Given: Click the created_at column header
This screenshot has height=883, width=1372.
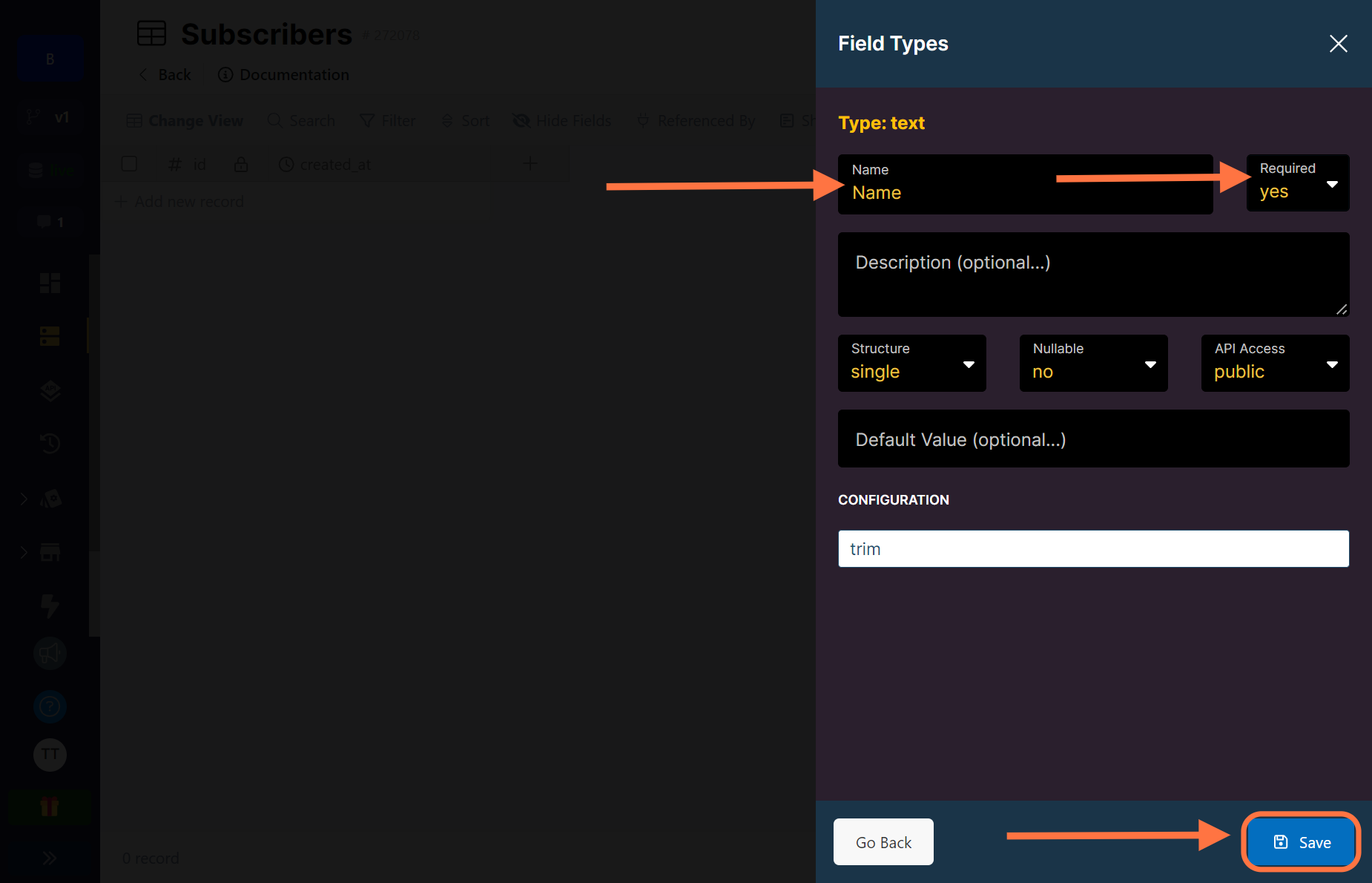Looking at the screenshot, I should click(x=325, y=164).
